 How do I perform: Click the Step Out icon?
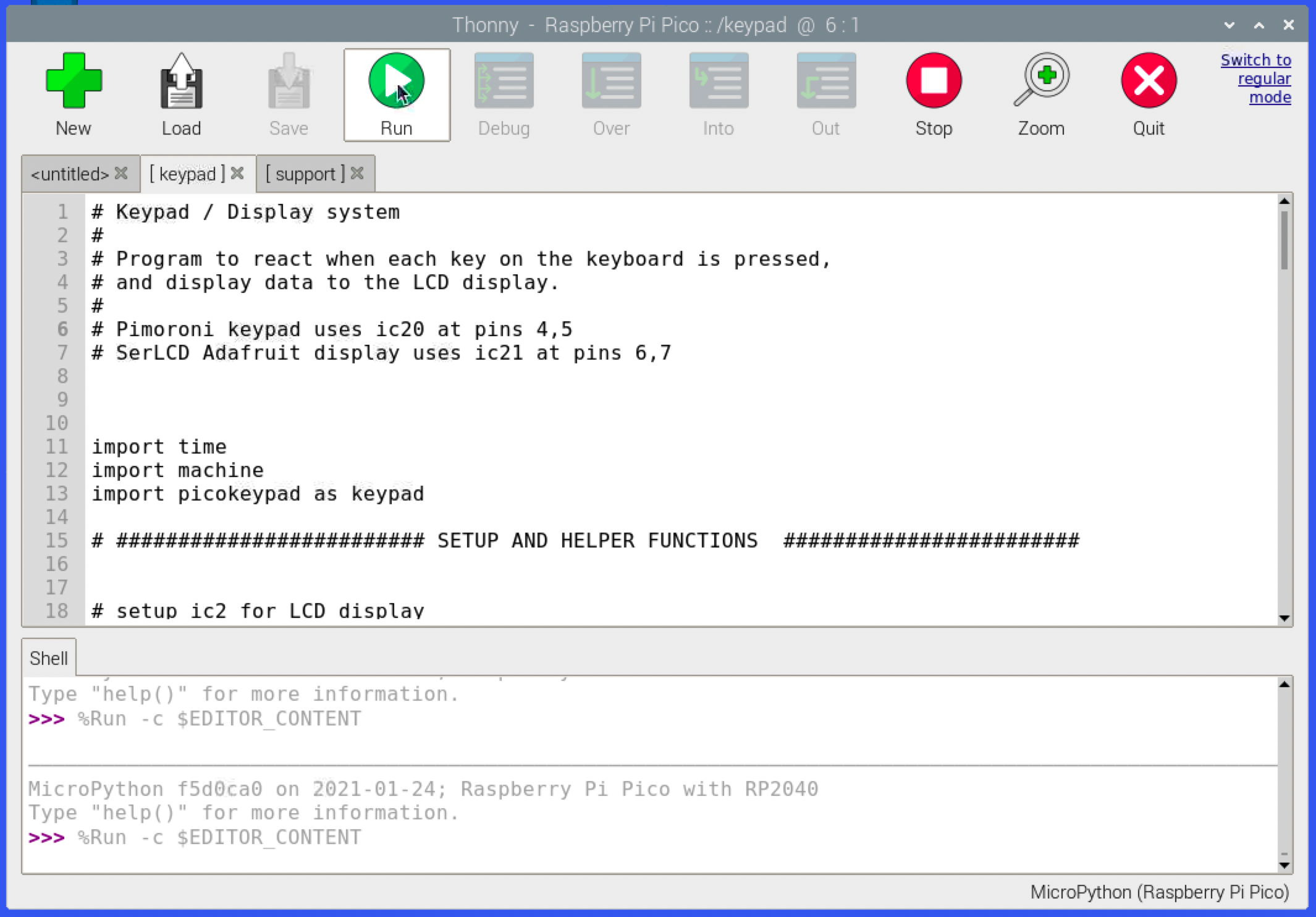pos(826,81)
